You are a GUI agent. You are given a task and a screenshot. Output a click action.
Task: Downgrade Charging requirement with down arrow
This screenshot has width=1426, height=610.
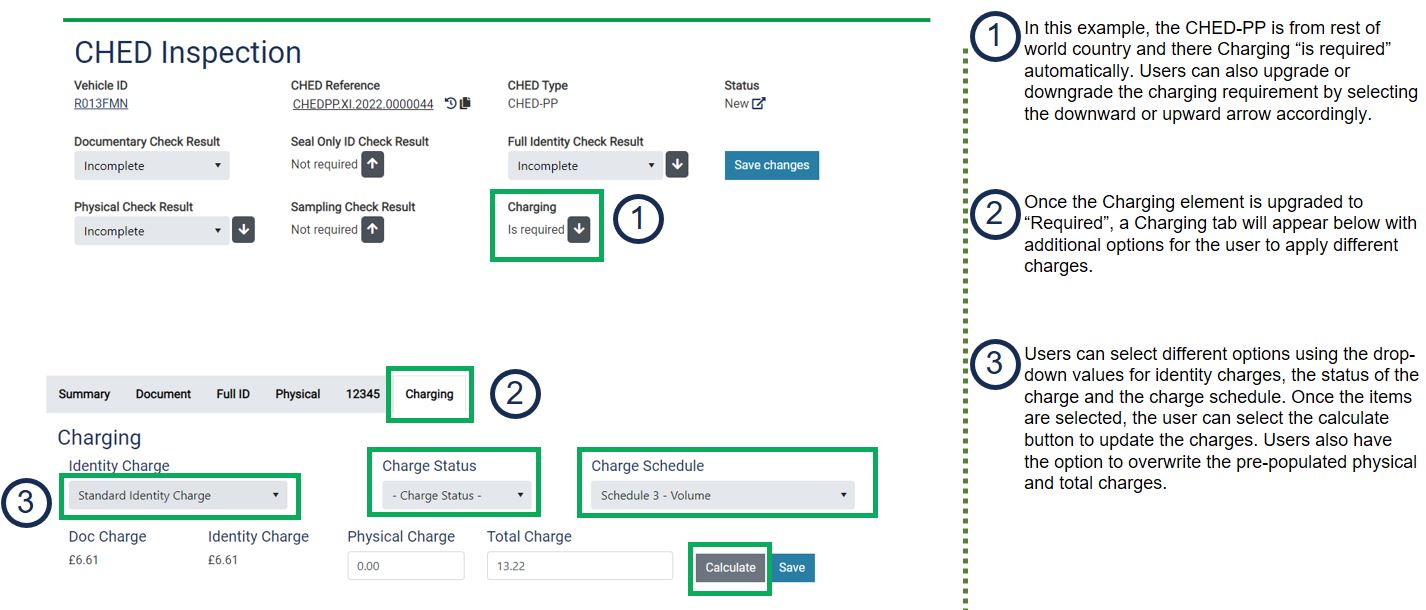tap(579, 230)
